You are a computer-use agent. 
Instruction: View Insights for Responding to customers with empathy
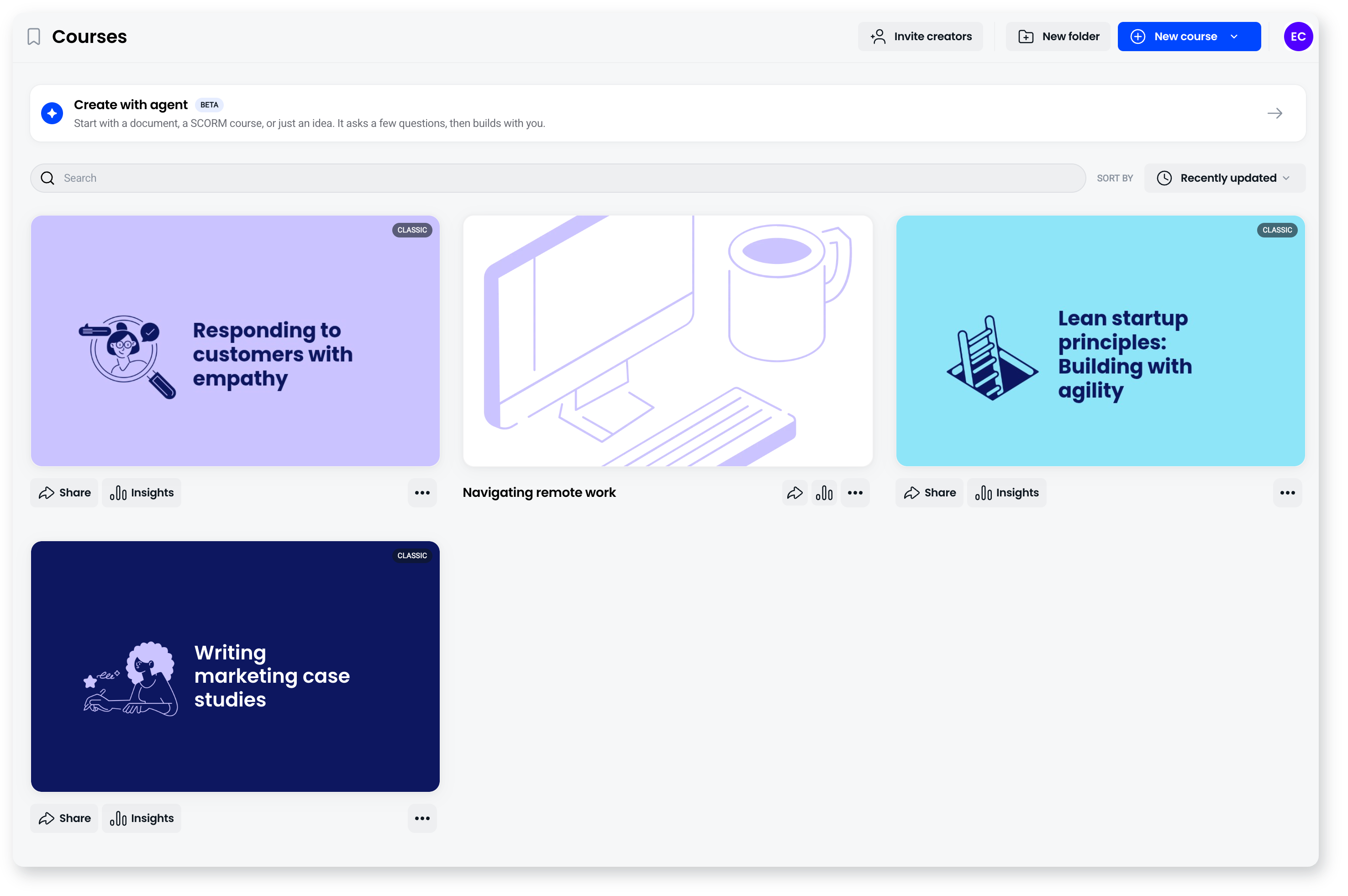pyautogui.click(x=141, y=493)
